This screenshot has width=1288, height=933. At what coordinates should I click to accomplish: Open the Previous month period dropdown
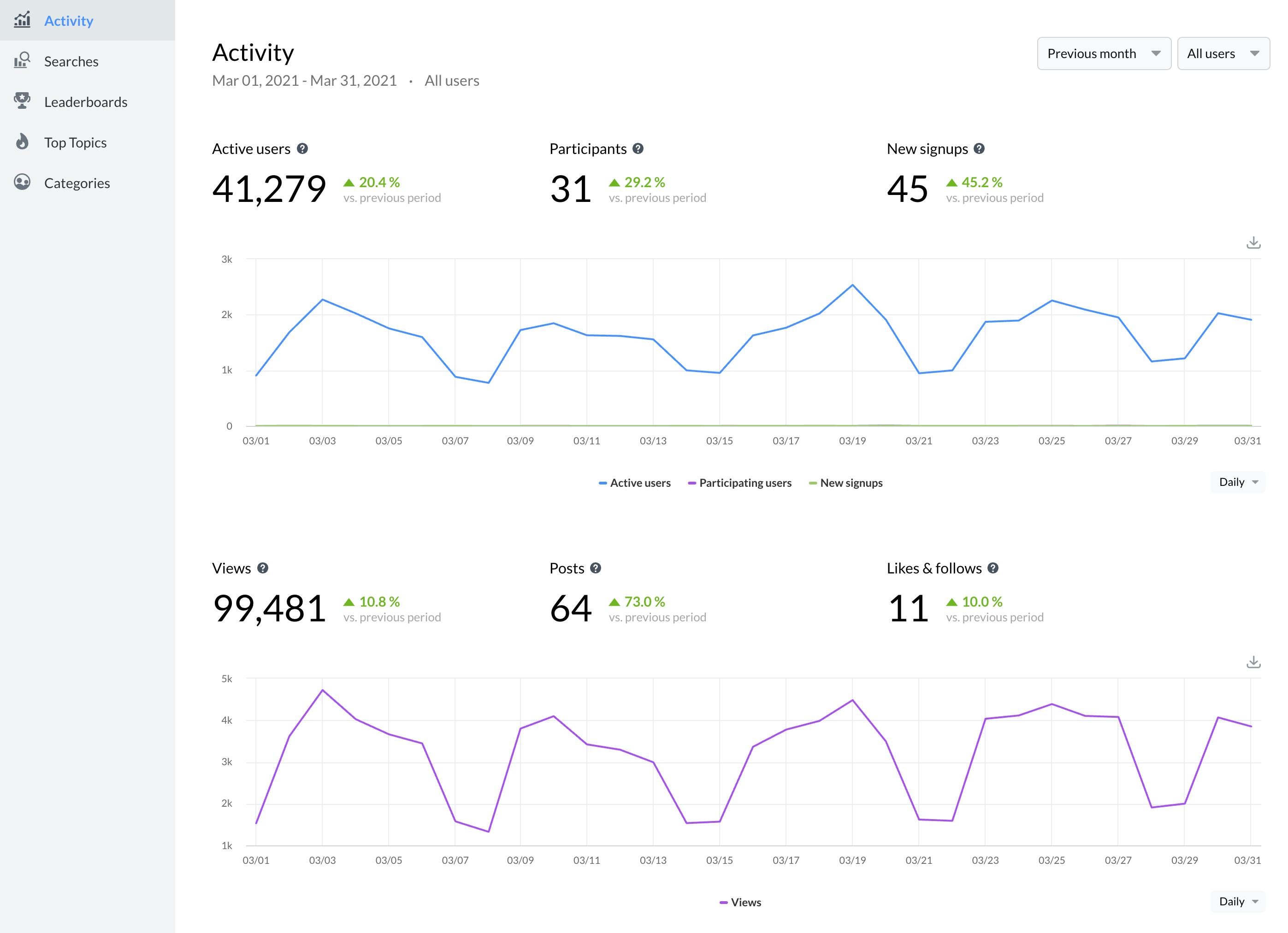(1104, 54)
